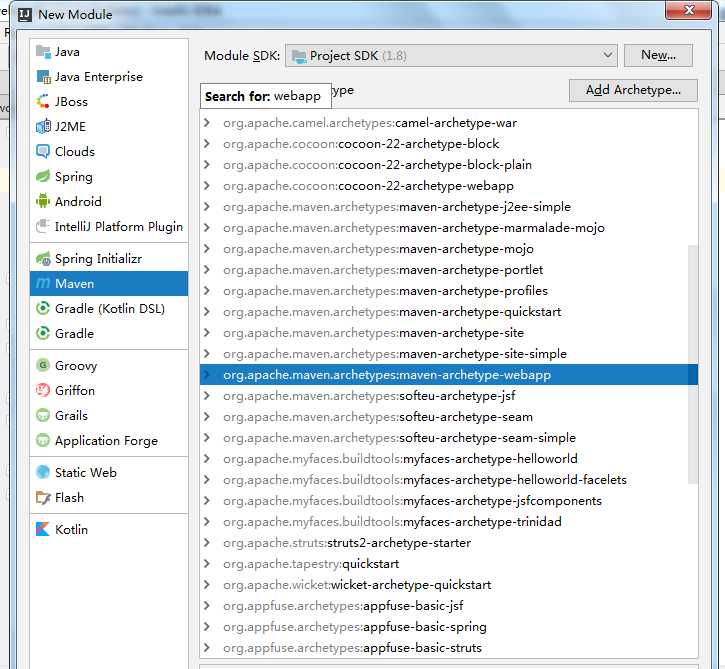Screen dimensions: 725x669
Task: Expand maven-archetype-quickstart node
Action: click(207, 312)
